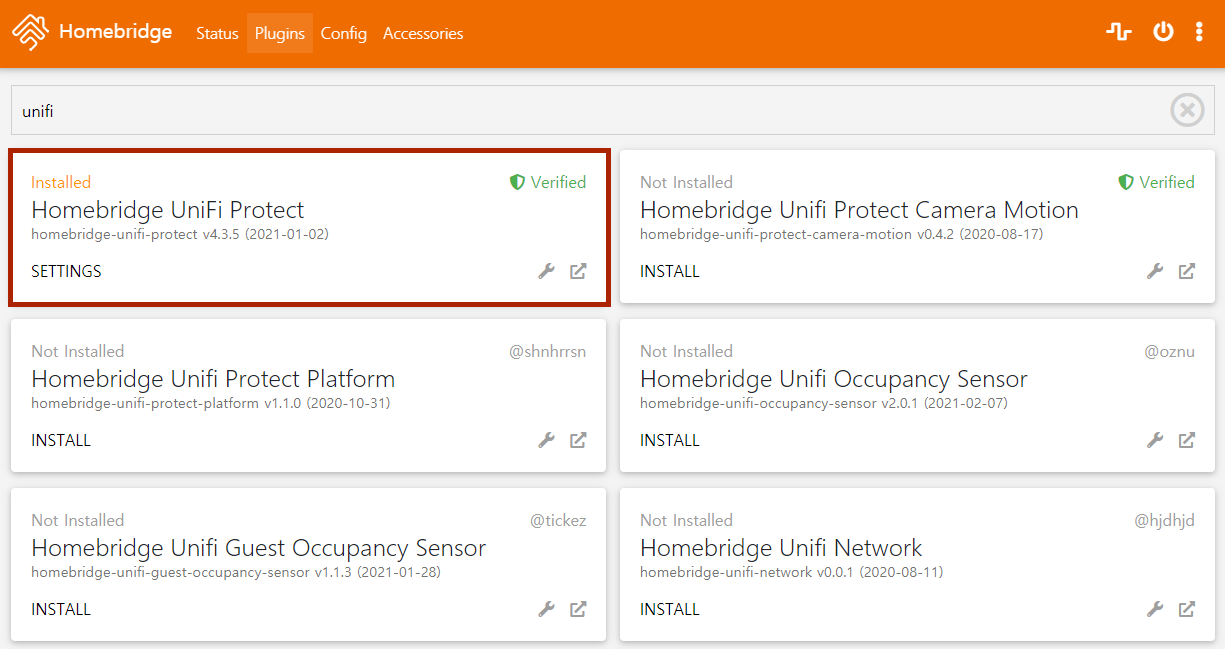Screen dimensions: 1225x649
Task: Clear the search field with X icon
Action: pyautogui.click(x=1187, y=110)
